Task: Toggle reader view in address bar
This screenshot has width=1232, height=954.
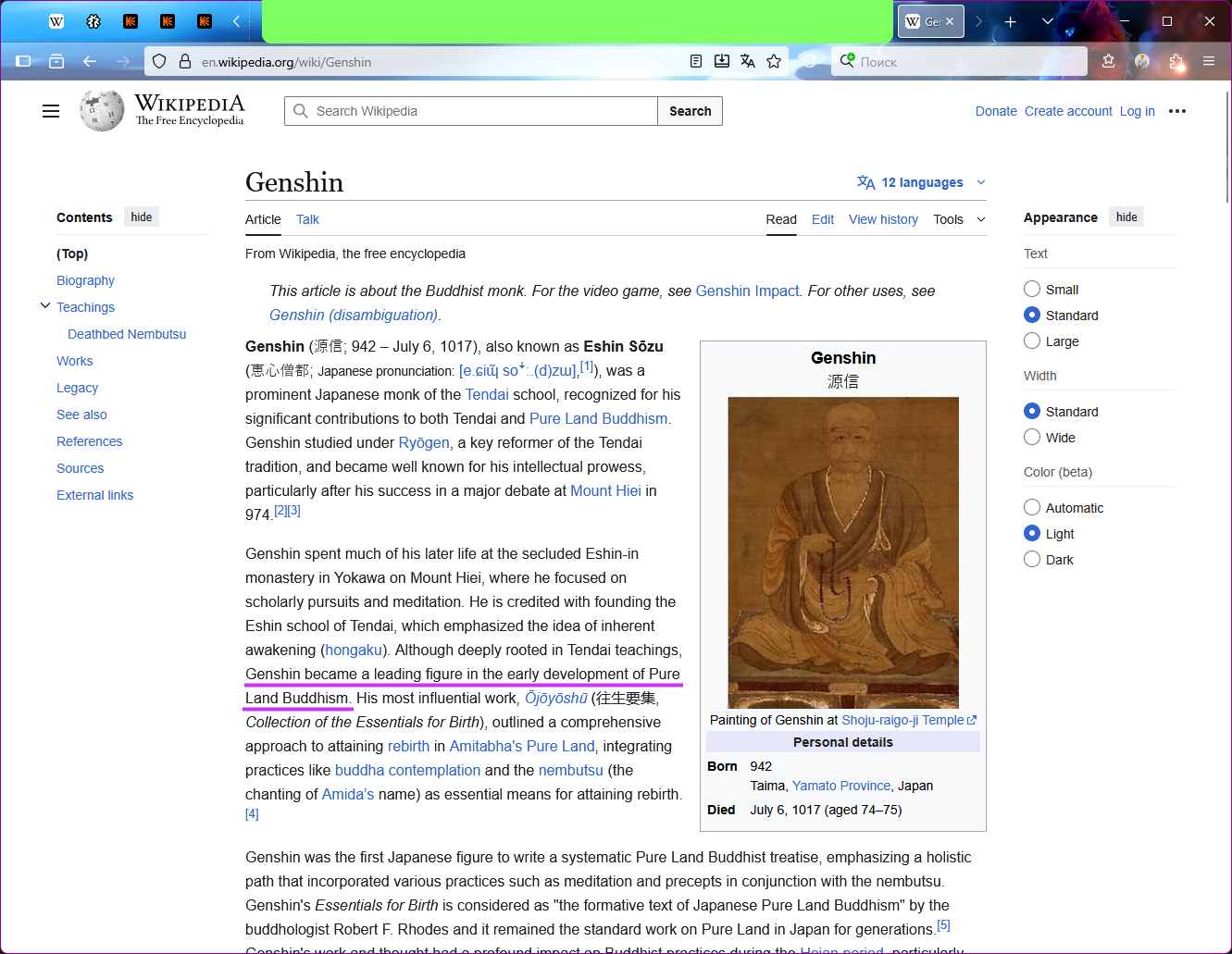Action: (696, 61)
